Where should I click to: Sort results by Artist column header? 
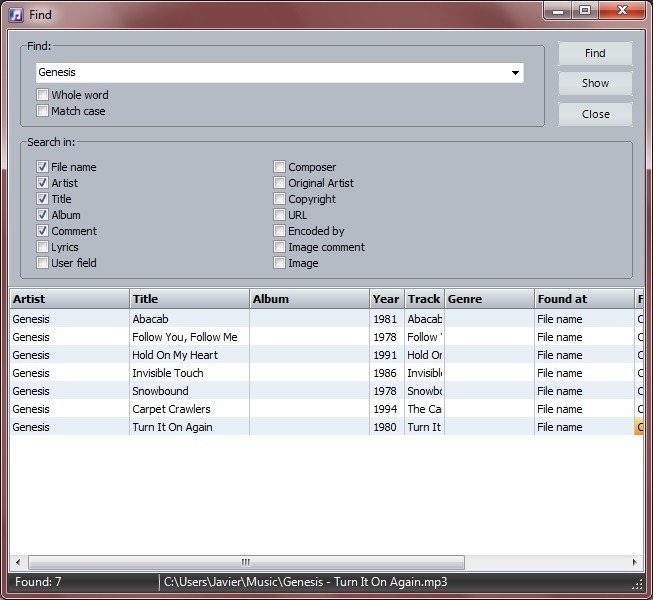click(70, 299)
